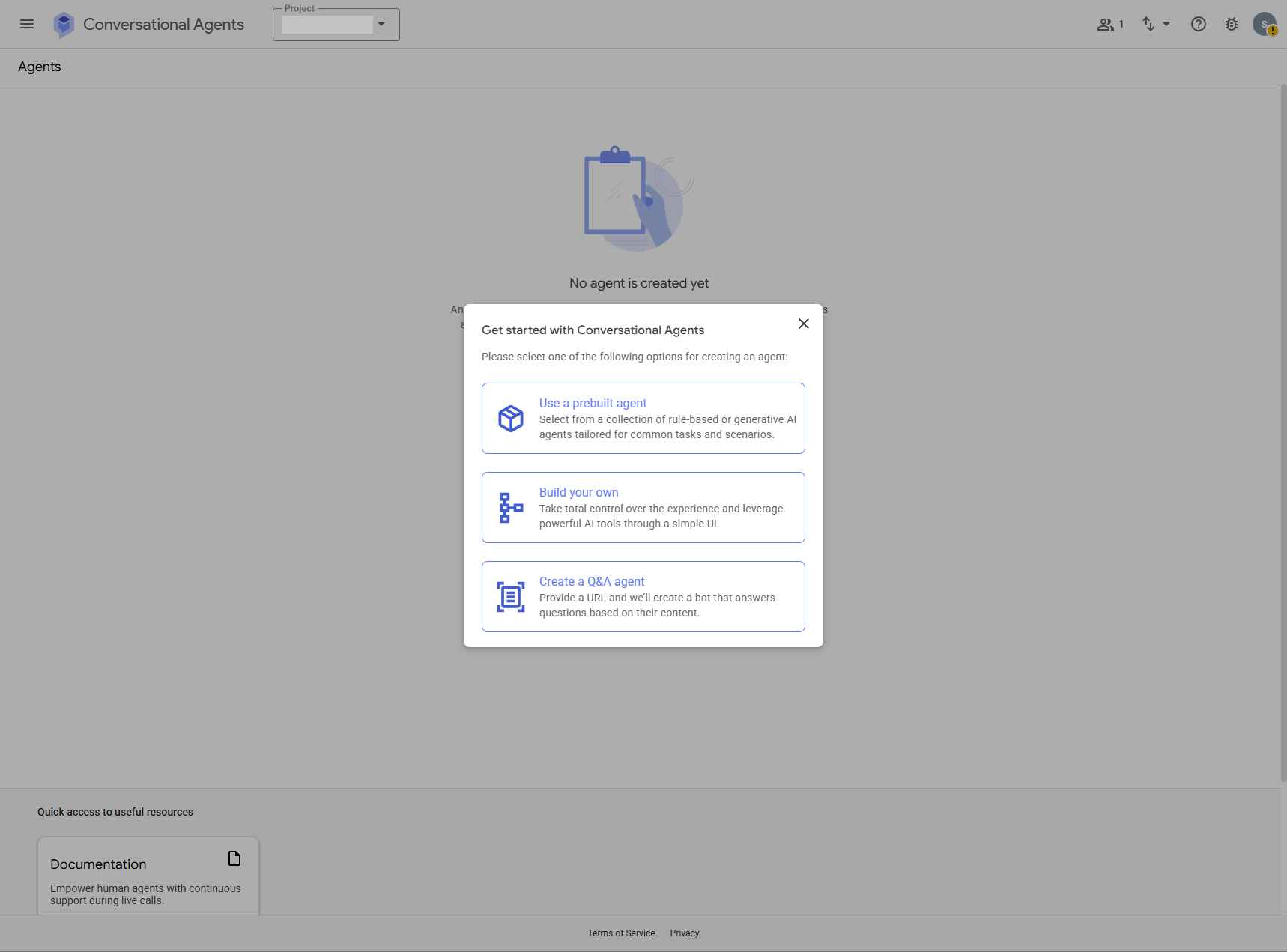Select Create a Q&A agent
Image resolution: width=1287 pixels, height=952 pixels.
point(643,596)
